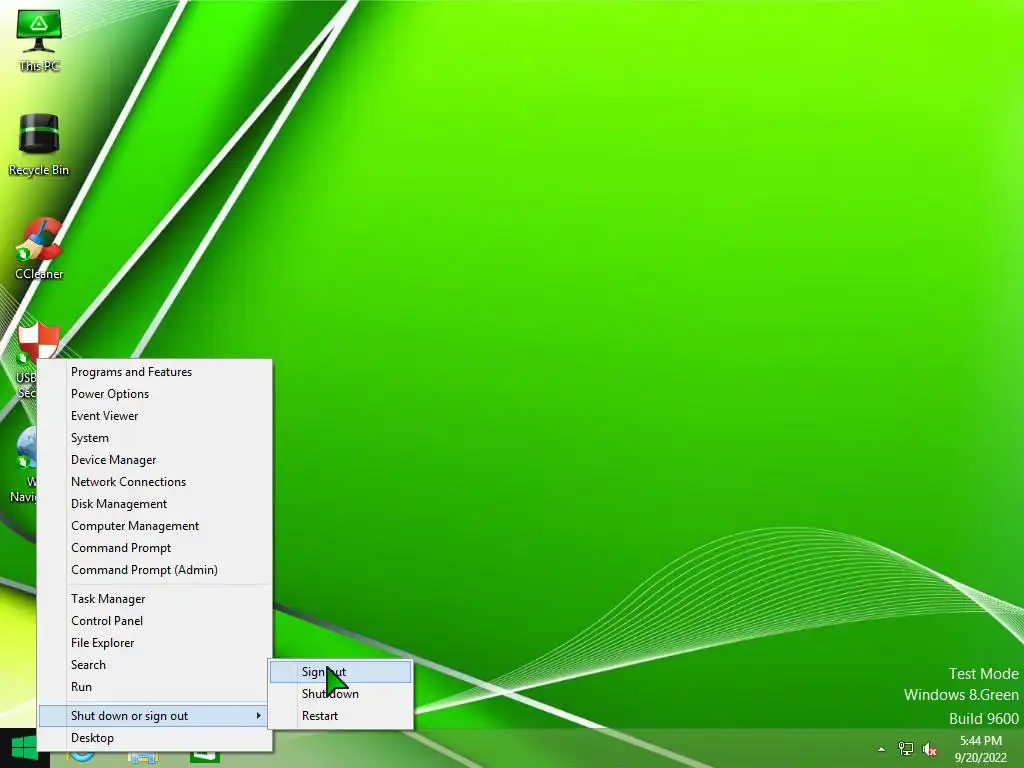Choose Shut down in submenu
Image resolution: width=1024 pixels, height=768 pixels.
coord(340,694)
